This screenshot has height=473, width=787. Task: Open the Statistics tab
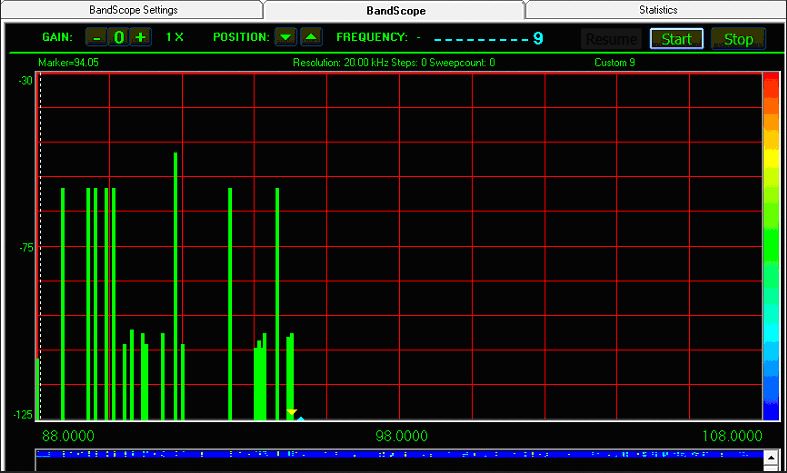click(x=658, y=10)
